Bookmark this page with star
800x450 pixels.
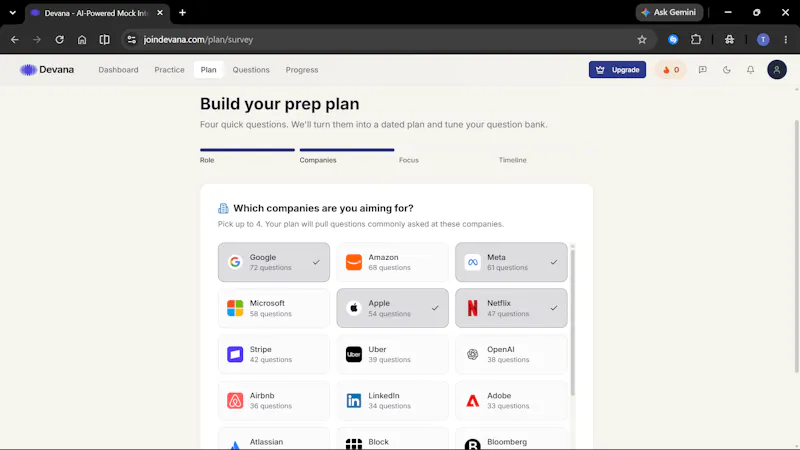(642, 39)
